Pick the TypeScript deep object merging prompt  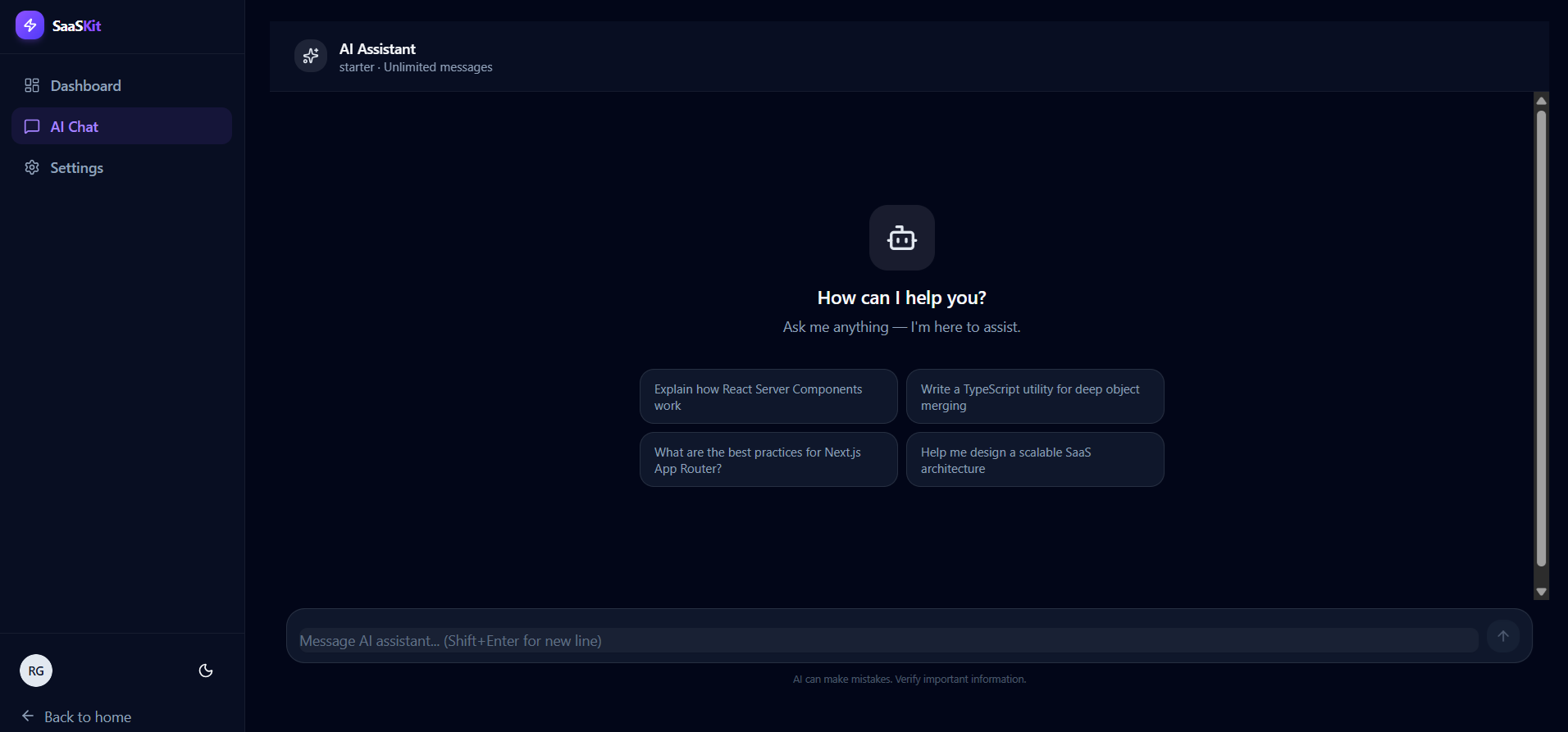point(1035,397)
